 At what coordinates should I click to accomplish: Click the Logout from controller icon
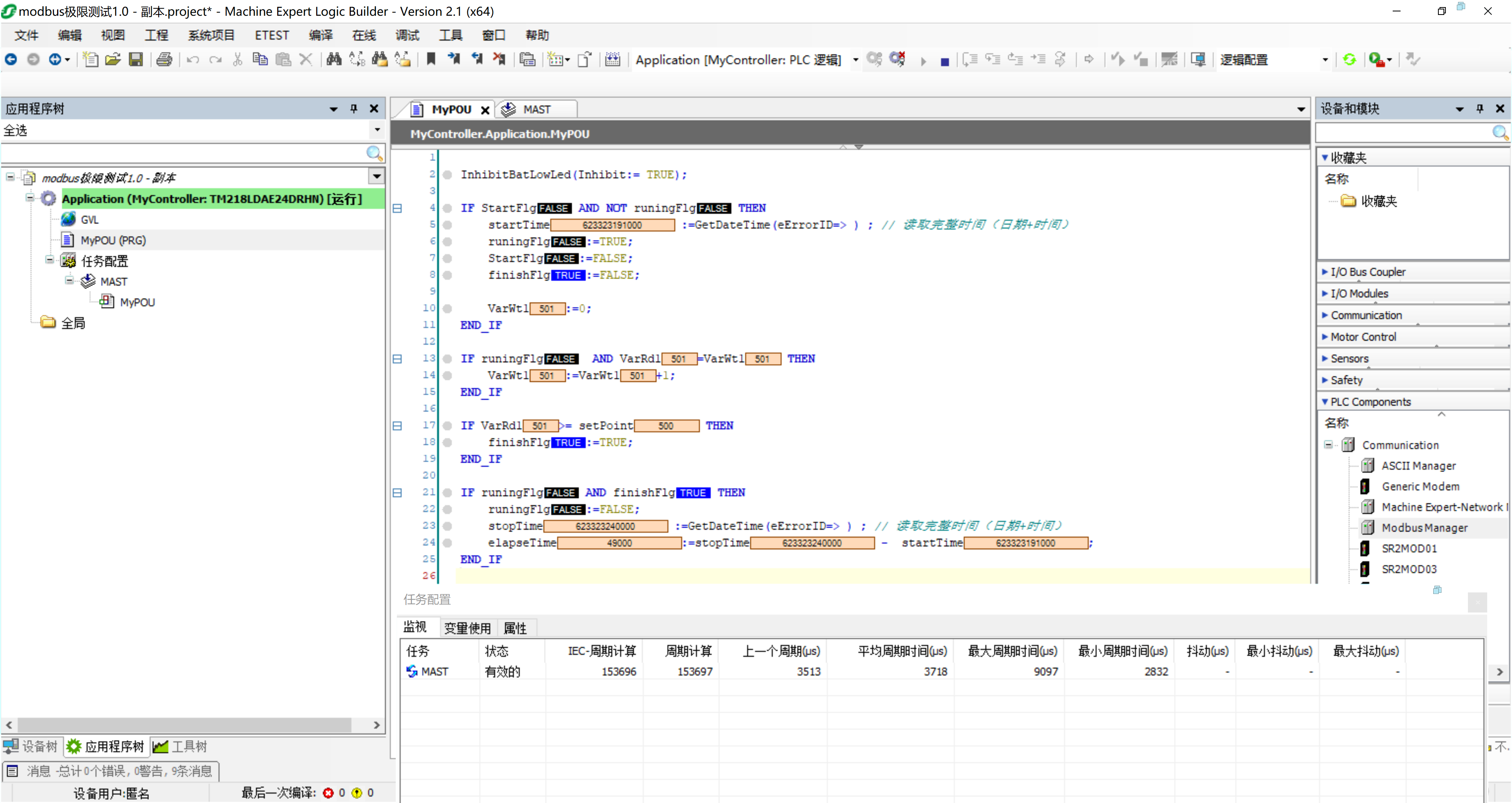[x=897, y=59]
